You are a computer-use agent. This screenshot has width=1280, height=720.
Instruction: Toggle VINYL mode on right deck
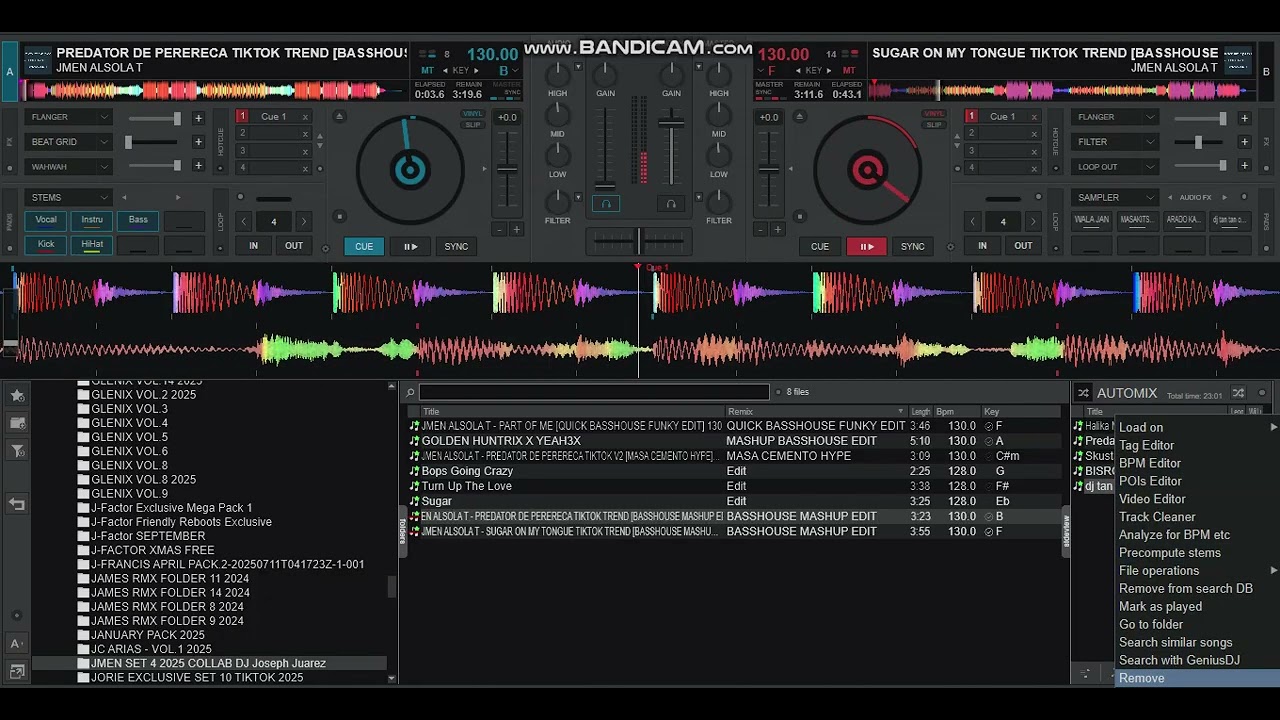tap(934, 114)
